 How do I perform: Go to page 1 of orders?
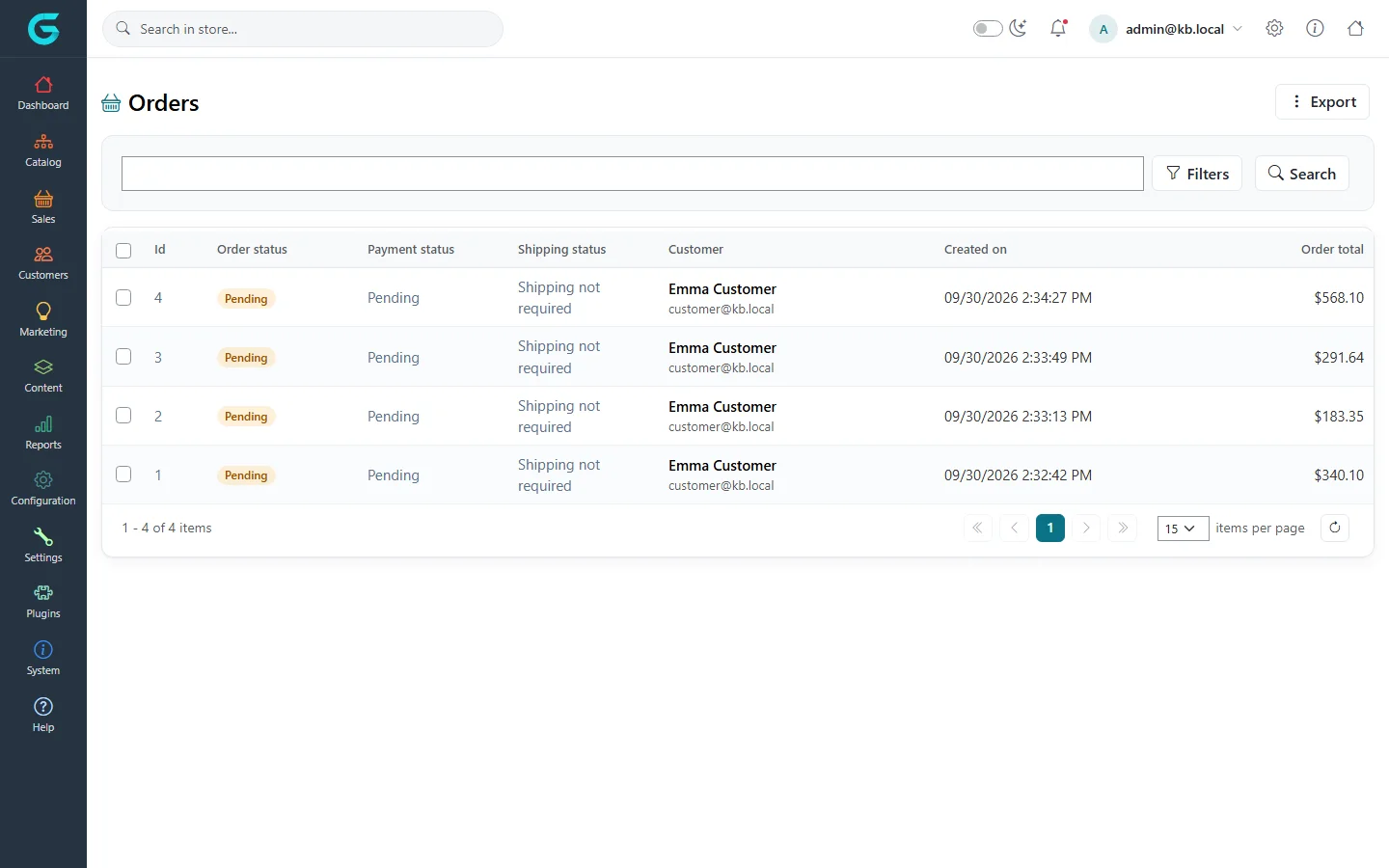[x=1050, y=528]
